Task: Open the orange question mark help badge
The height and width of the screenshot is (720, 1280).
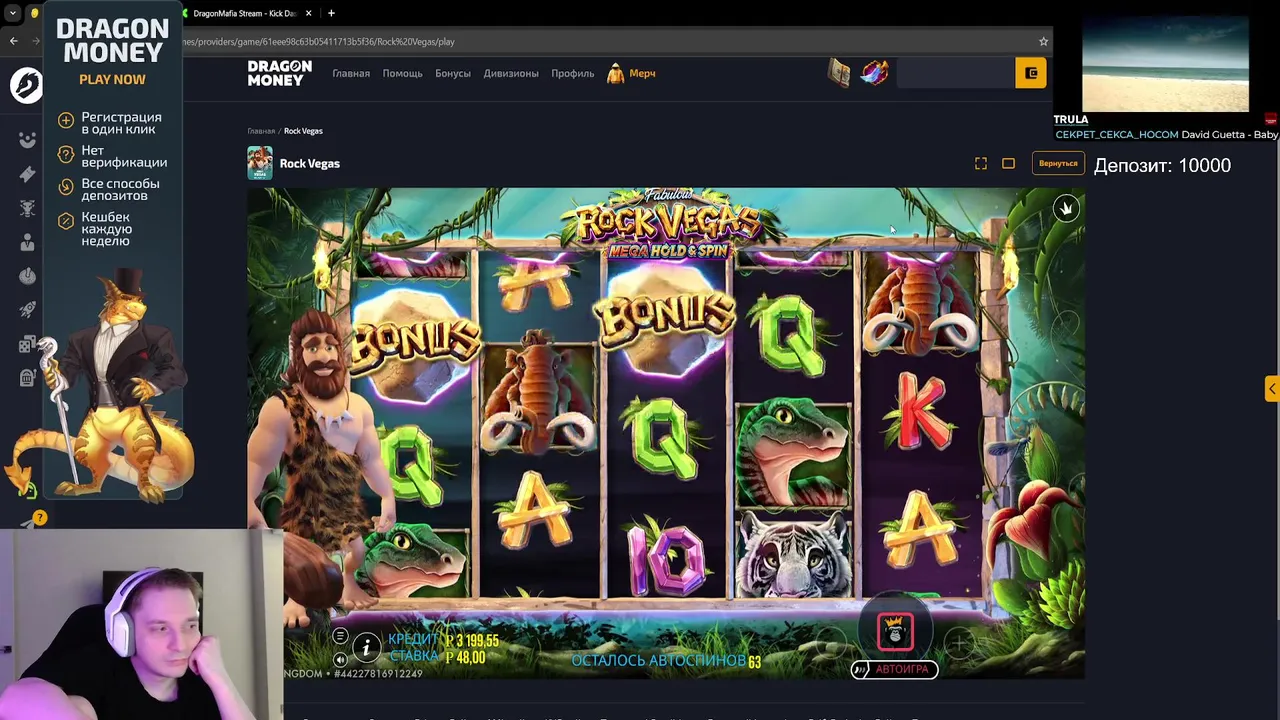Action: pos(39,517)
